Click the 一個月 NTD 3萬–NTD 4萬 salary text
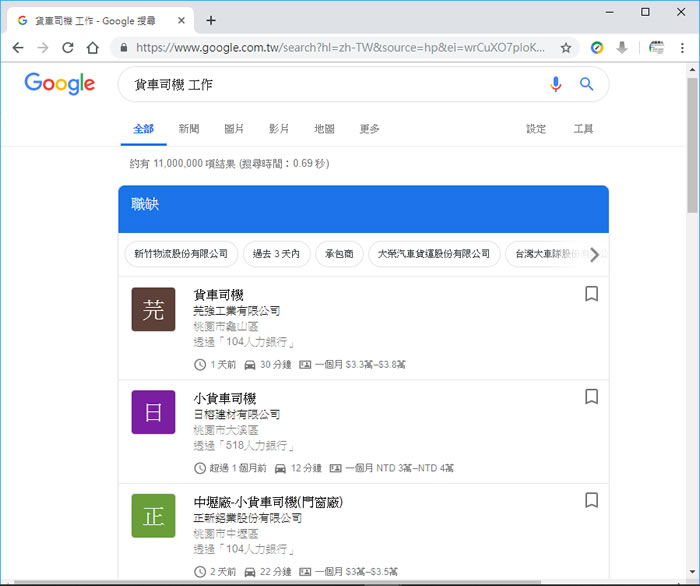Image resolution: width=700 pixels, height=586 pixels. [399, 468]
